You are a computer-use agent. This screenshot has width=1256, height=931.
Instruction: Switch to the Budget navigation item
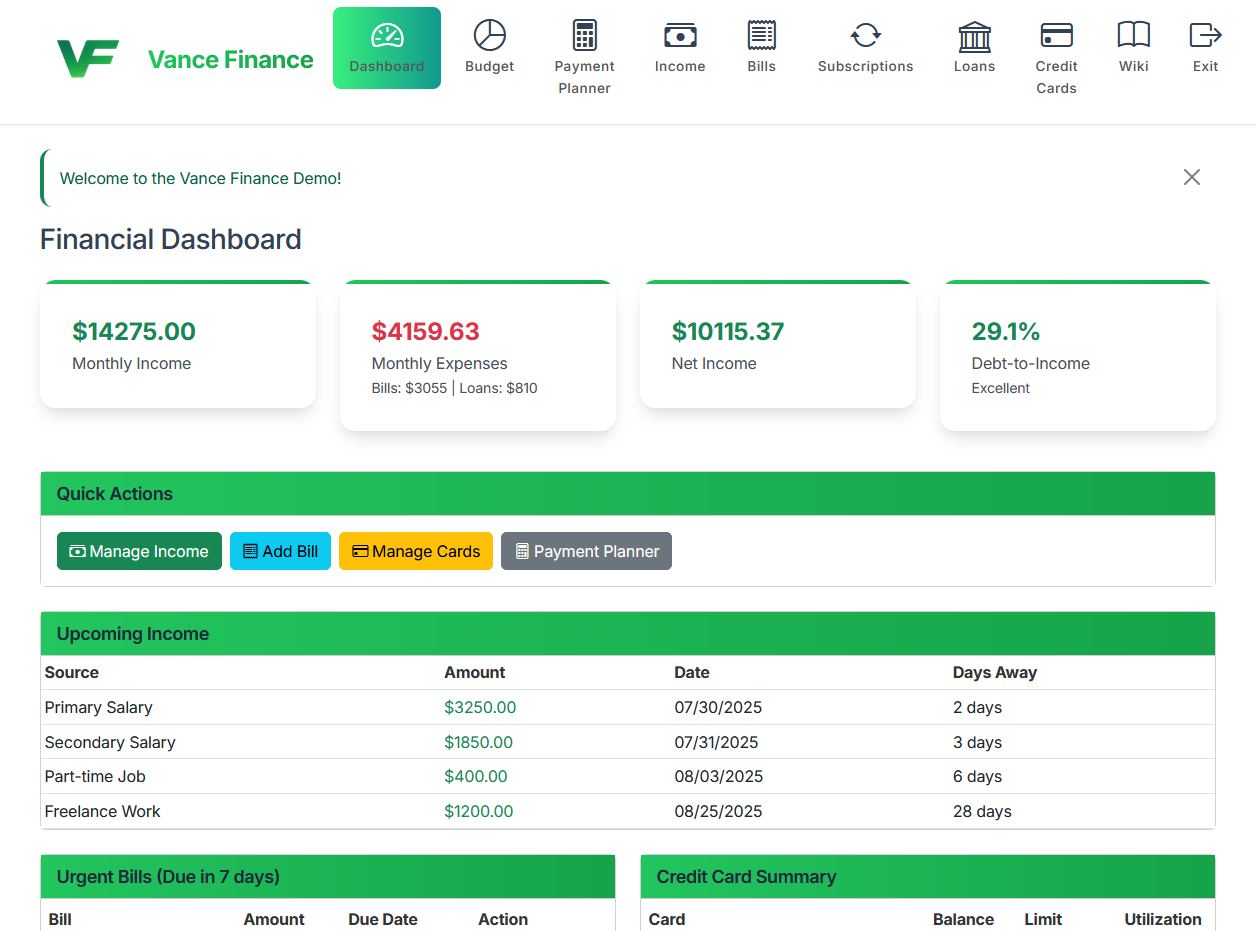(x=489, y=46)
